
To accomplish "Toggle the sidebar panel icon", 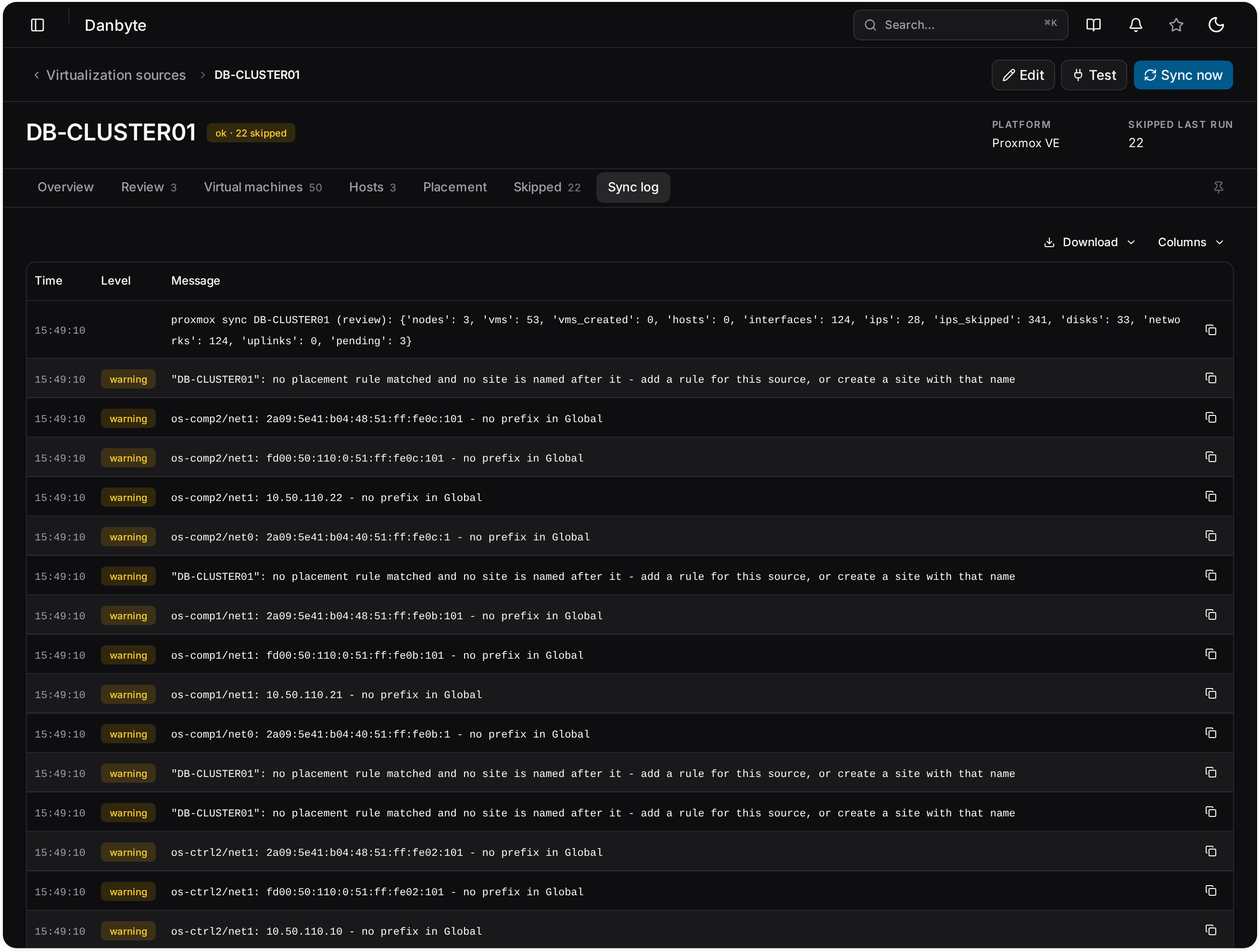I will 38,25.
